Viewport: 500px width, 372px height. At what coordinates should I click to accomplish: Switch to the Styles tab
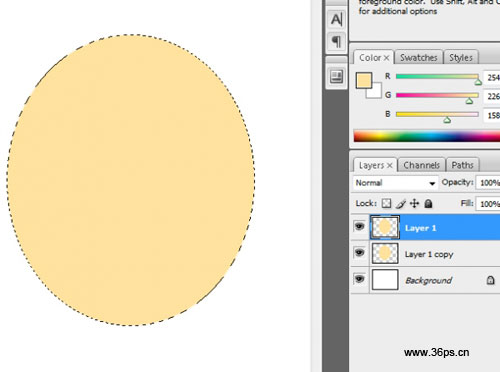[x=461, y=57]
